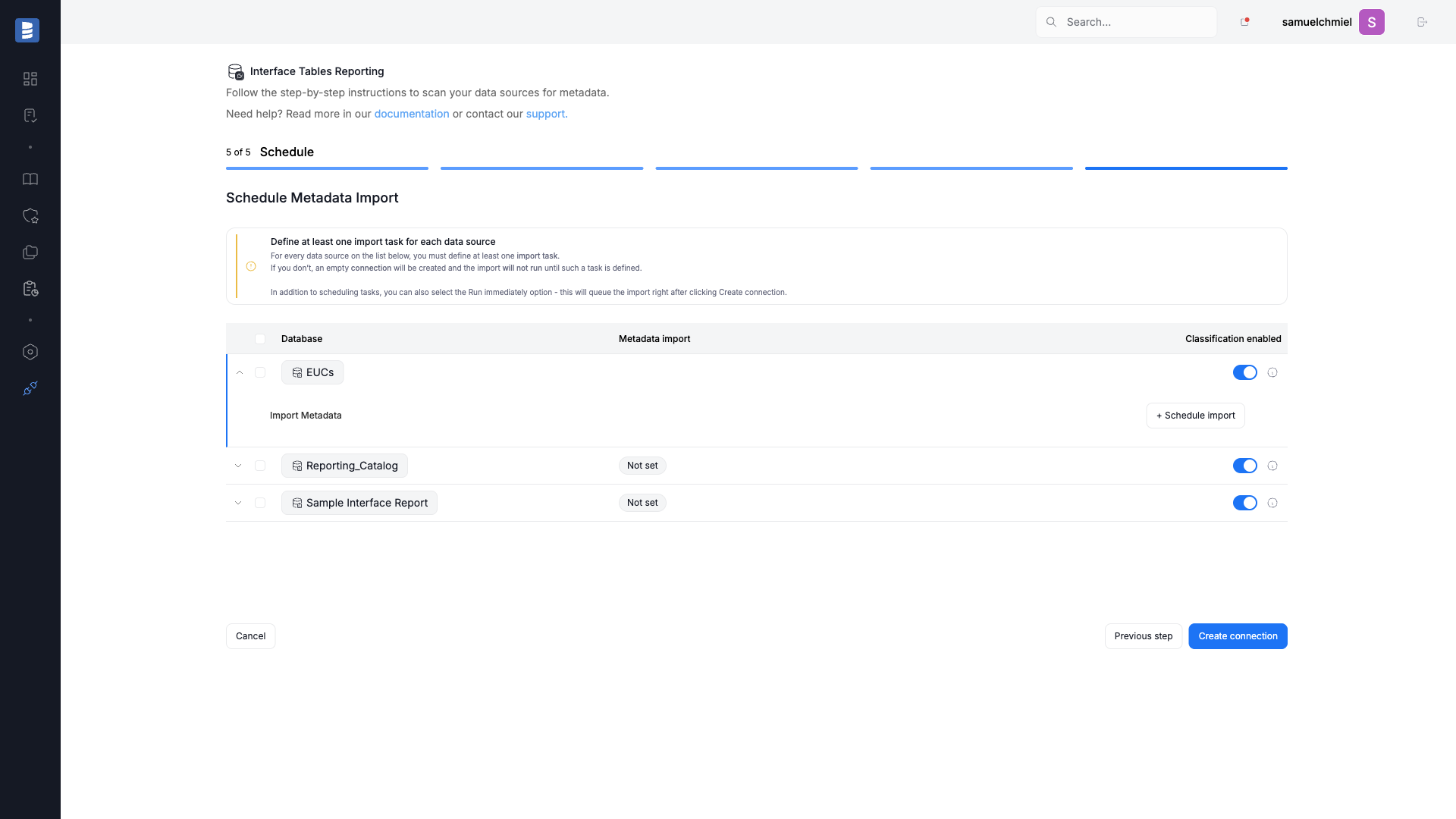
Task: Click the app logo in sidebar
Action: tap(27, 30)
